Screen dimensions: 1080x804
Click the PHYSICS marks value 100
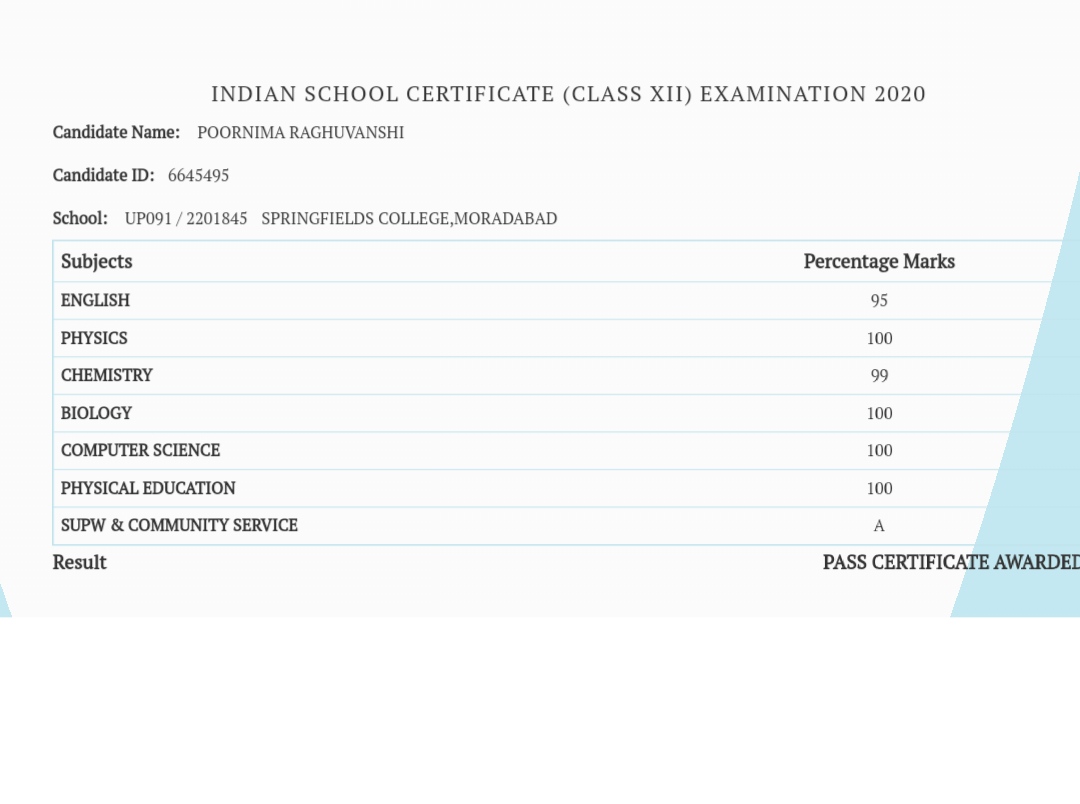(880, 338)
